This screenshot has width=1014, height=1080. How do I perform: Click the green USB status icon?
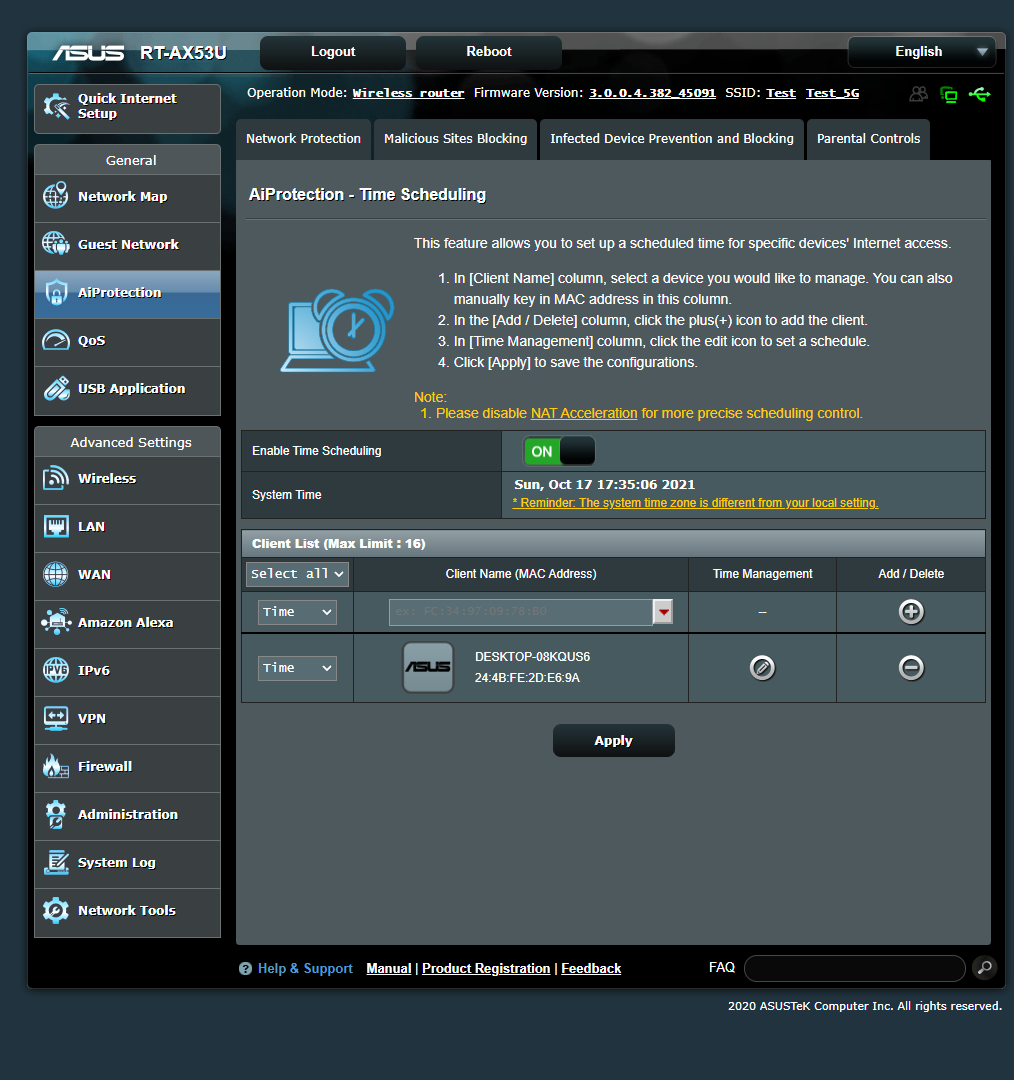pyautogui.click(x=980, y=94)
